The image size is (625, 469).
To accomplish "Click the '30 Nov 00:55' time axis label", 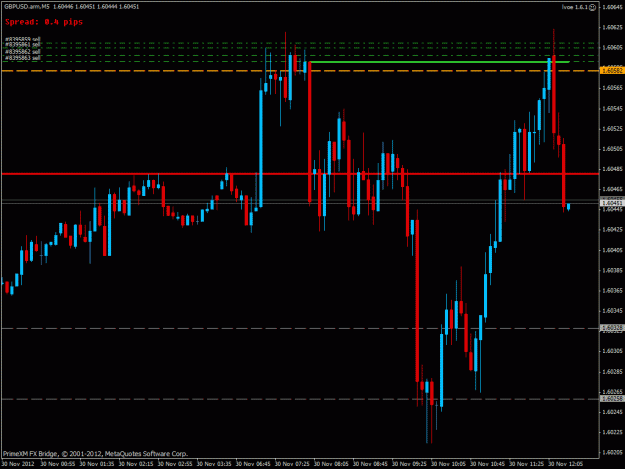I will pyautogui.click(x=57, y=464).
